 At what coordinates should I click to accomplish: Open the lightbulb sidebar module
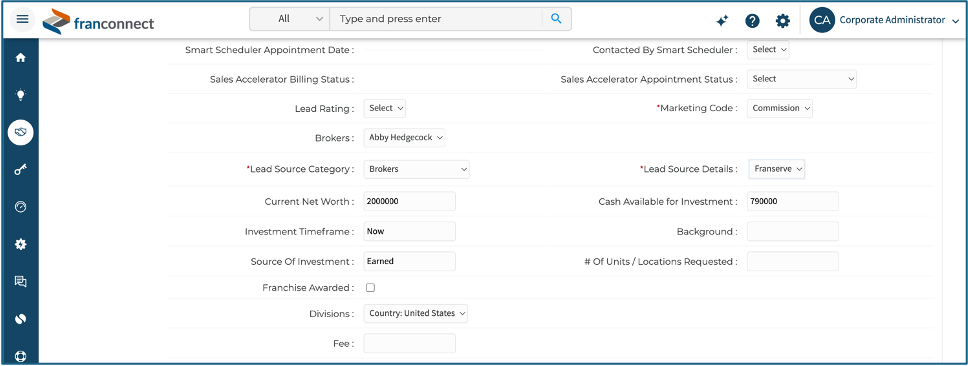(20, 94)
